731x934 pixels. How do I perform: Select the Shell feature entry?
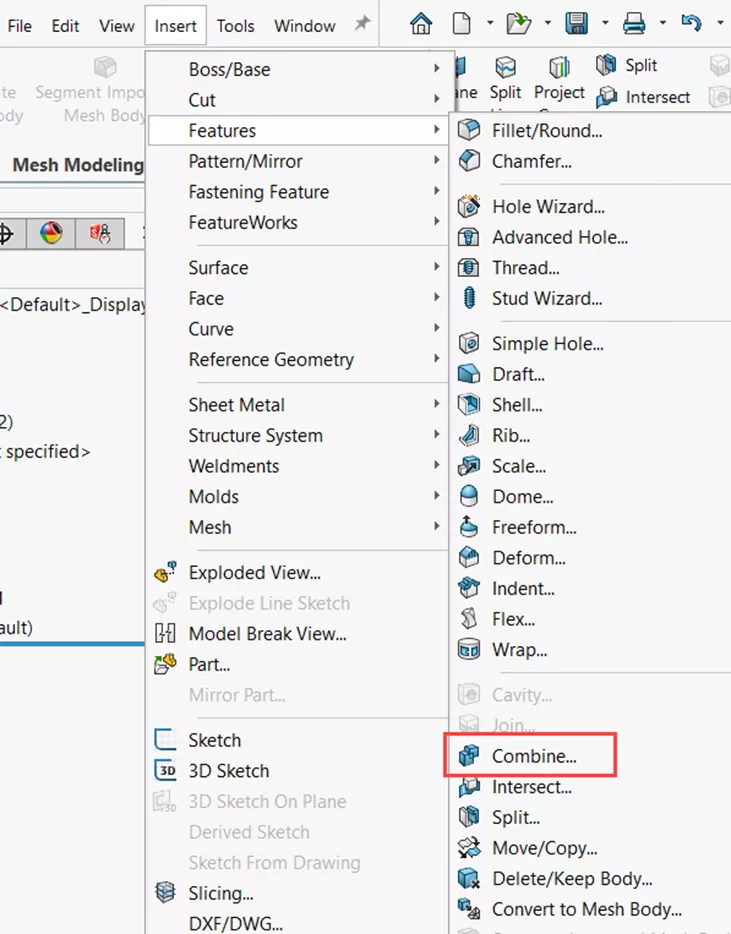(516, 405)
